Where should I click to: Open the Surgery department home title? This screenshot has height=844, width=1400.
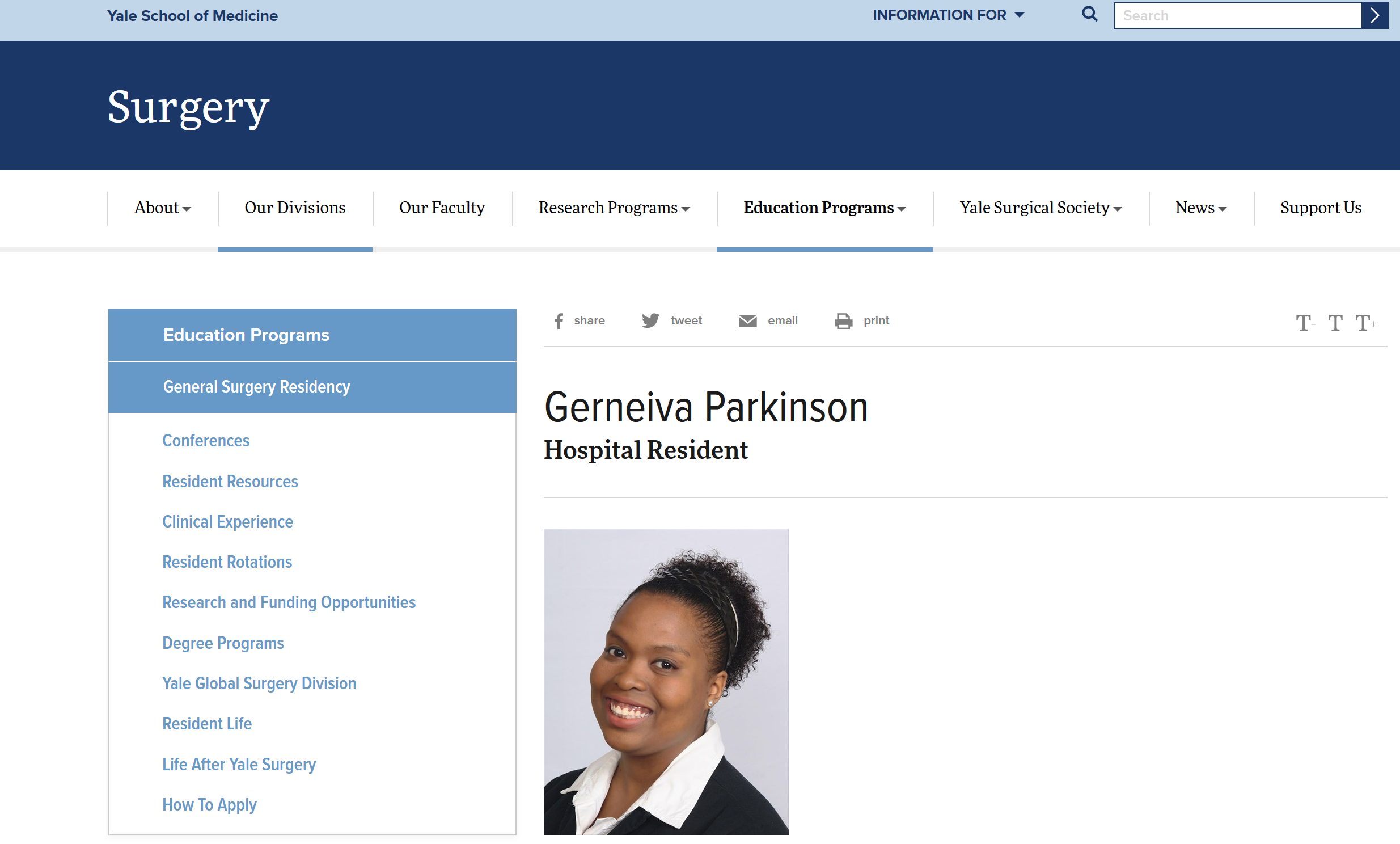tap(188, 107)
